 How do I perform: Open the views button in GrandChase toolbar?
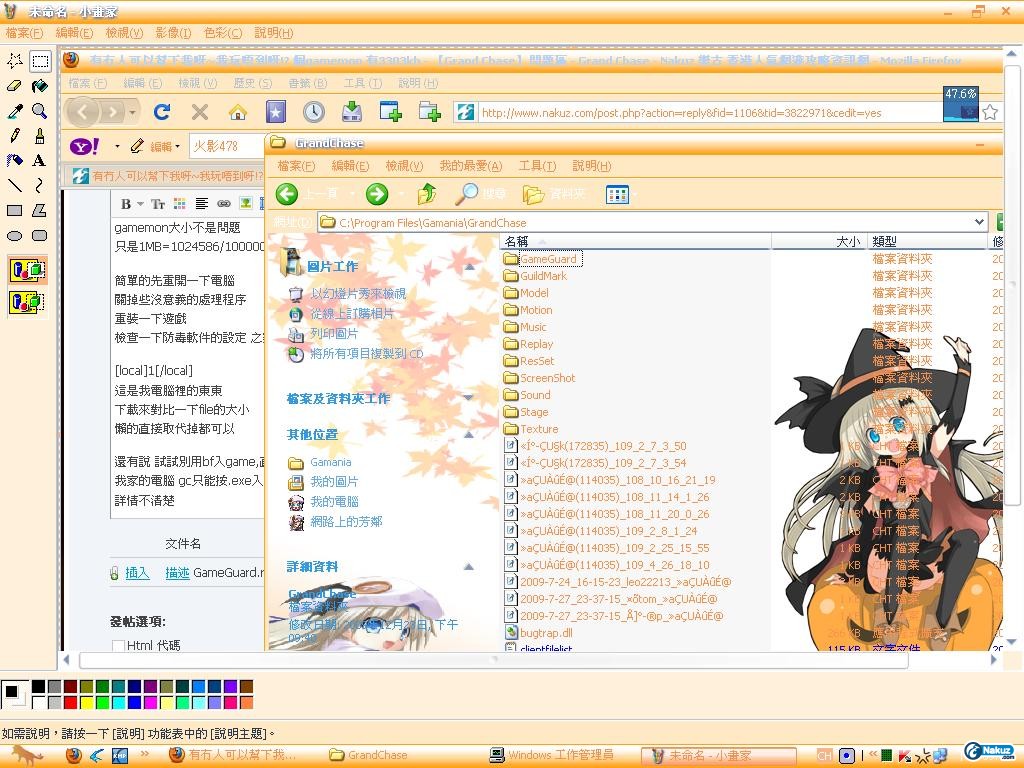(x=616, y=194)
